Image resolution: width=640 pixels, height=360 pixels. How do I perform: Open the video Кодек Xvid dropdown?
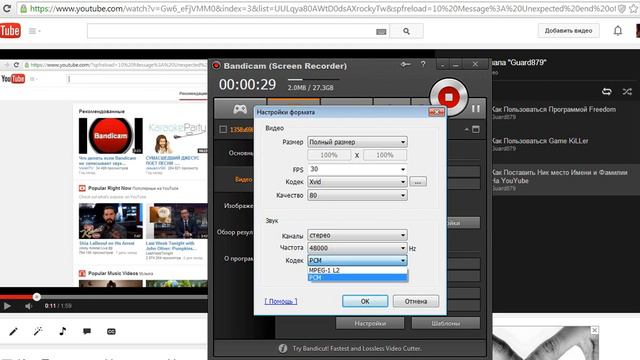tap(357, 182)
